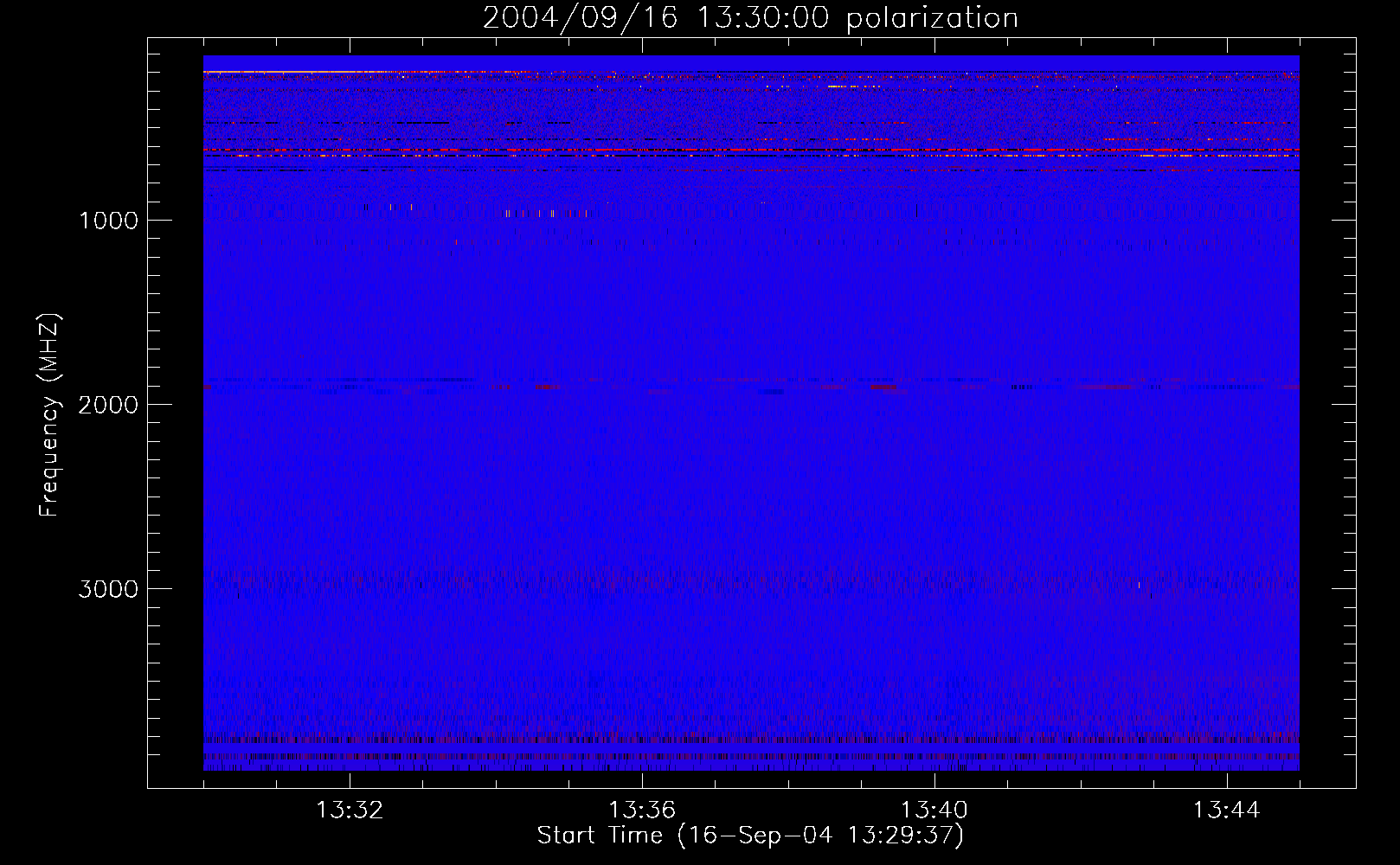The image size is (1400, 865).
Task: Click the 13:36 time tick label
Action: click(x=642, y=811)
